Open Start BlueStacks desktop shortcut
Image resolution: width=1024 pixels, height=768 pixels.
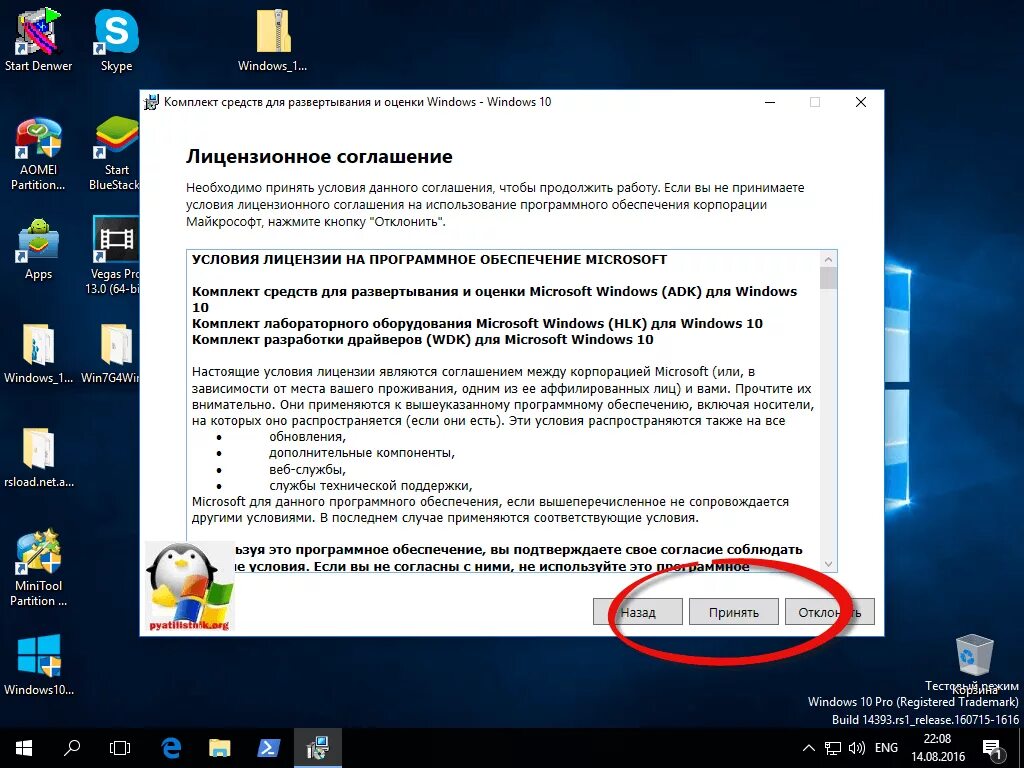pos(116,154)
